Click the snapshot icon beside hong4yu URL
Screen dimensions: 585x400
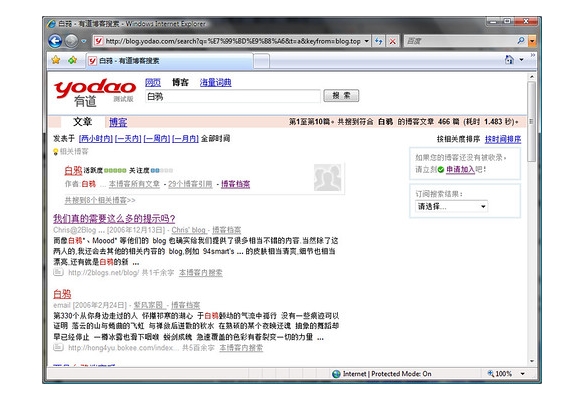pyautogui.click(x=58, y=347)
